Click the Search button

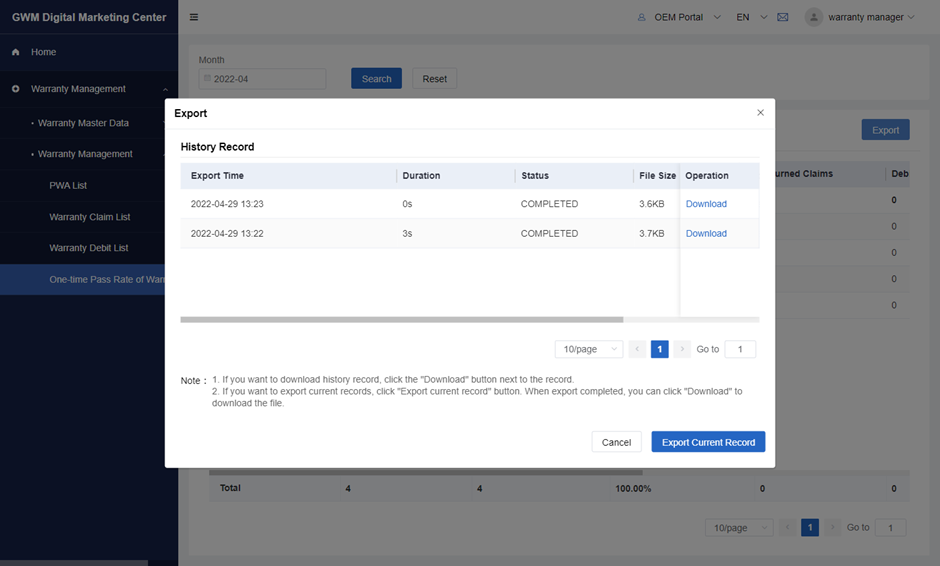[376, 79]
